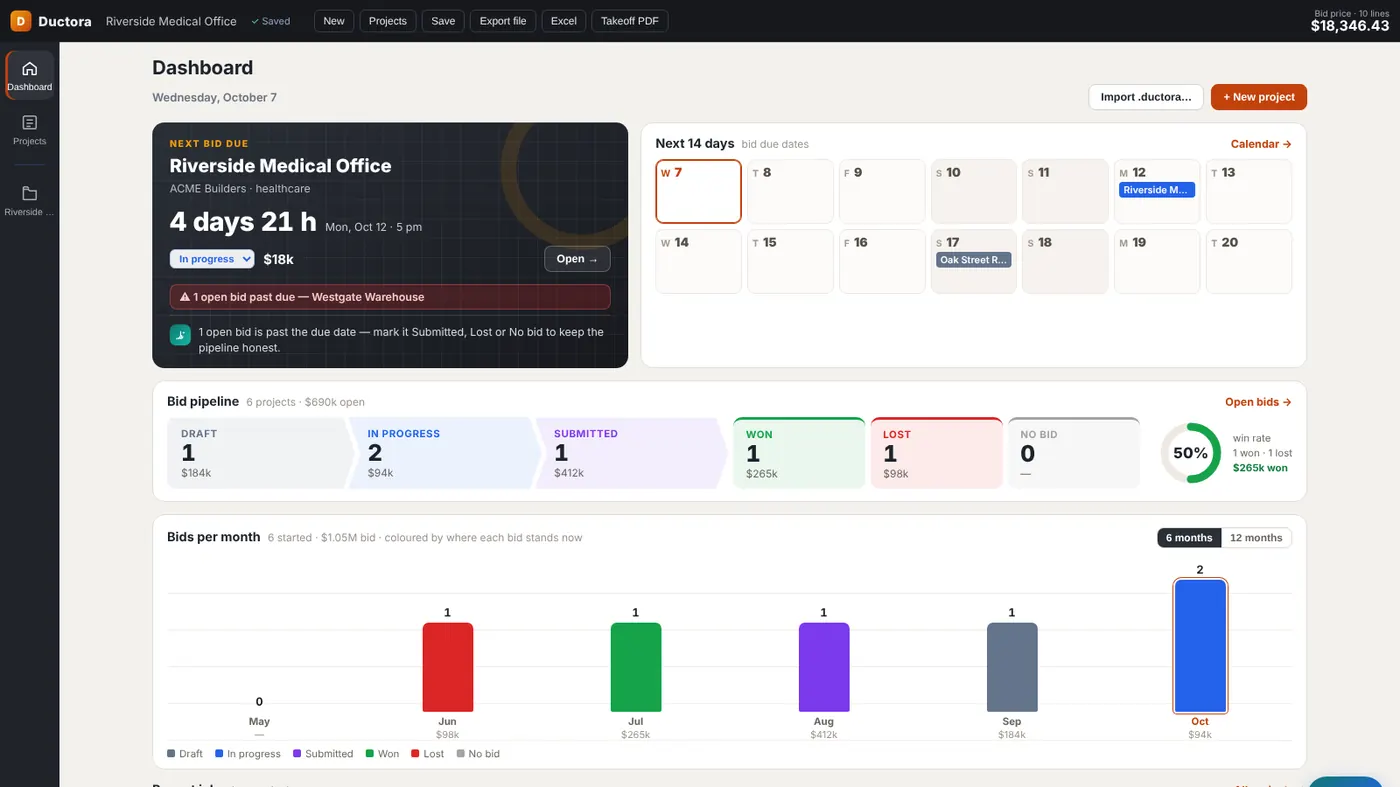Click the Lost pipeline card
The width and height of the screenshot is (1400, 787).
pos(936,453)
